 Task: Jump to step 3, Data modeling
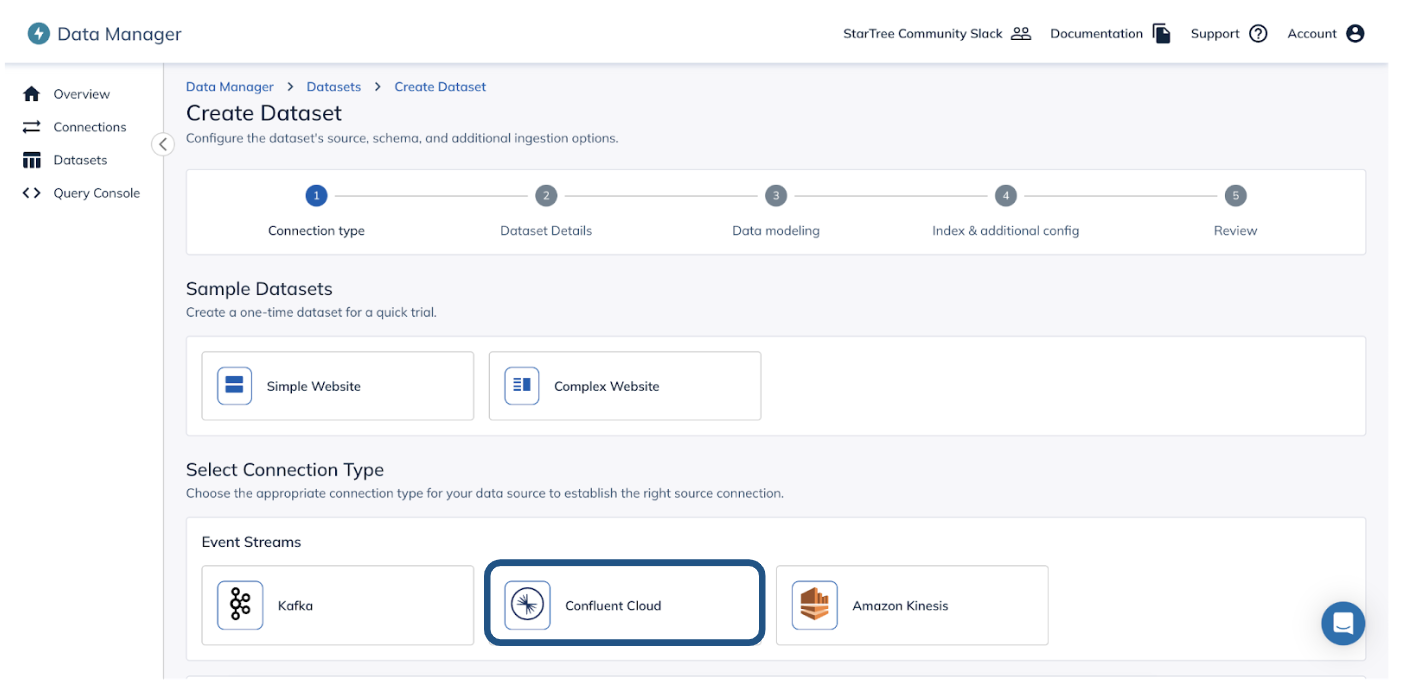click(776, 195)
